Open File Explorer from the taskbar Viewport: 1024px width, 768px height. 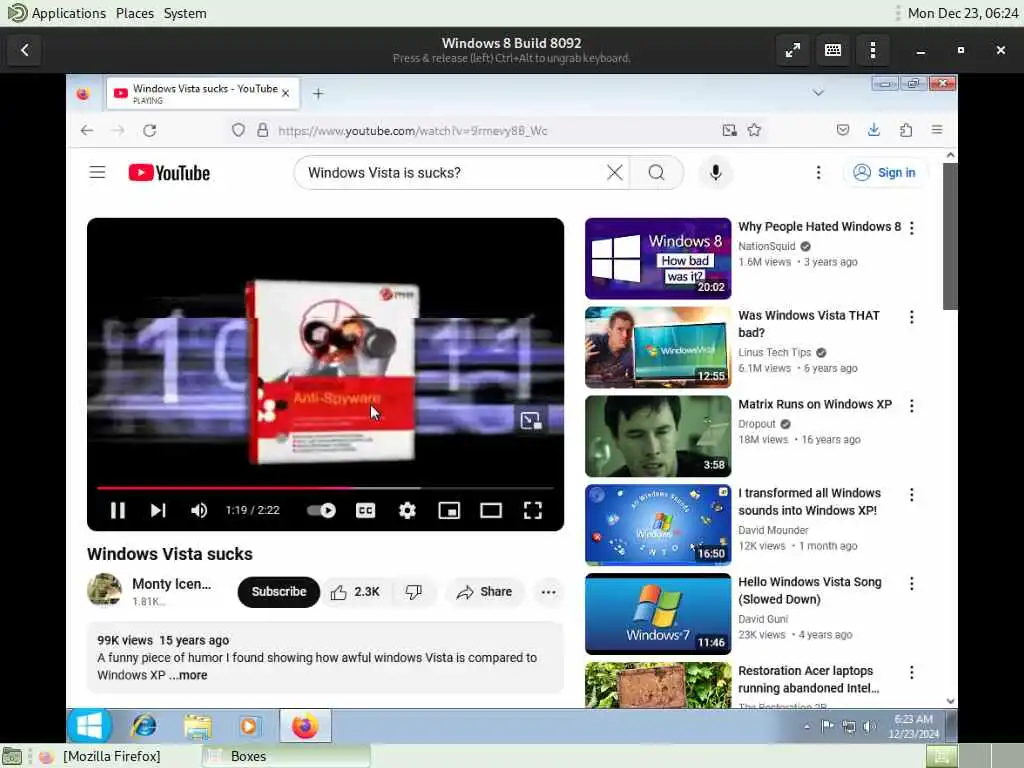(197, 726)
